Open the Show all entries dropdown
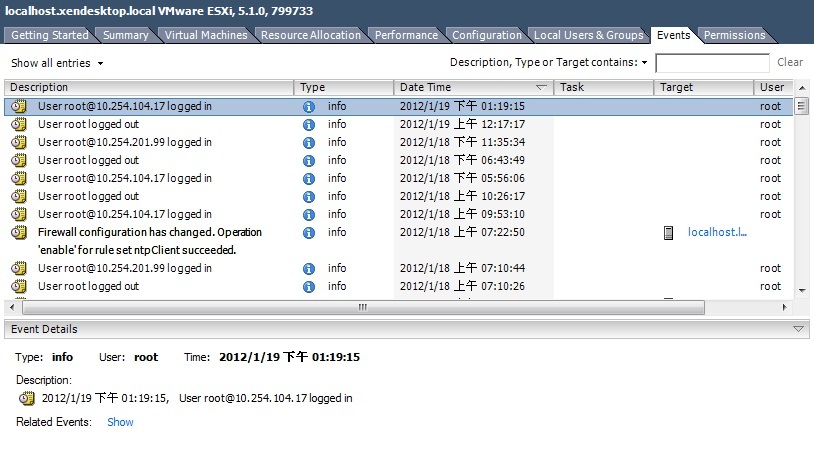Screen dimensions: 814x473 pos(57,63)
